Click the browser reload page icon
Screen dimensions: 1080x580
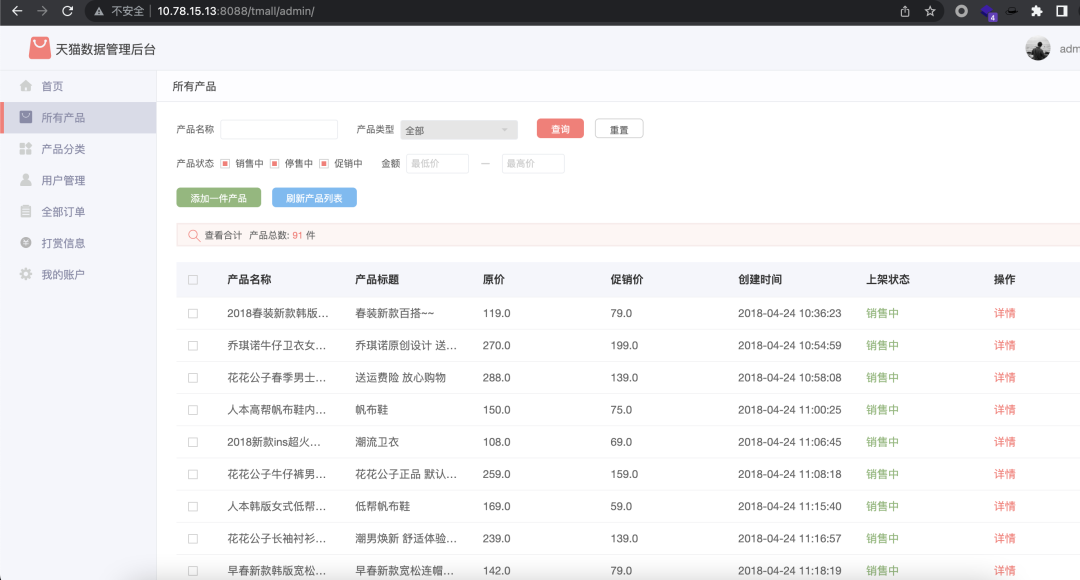point(67,11)
